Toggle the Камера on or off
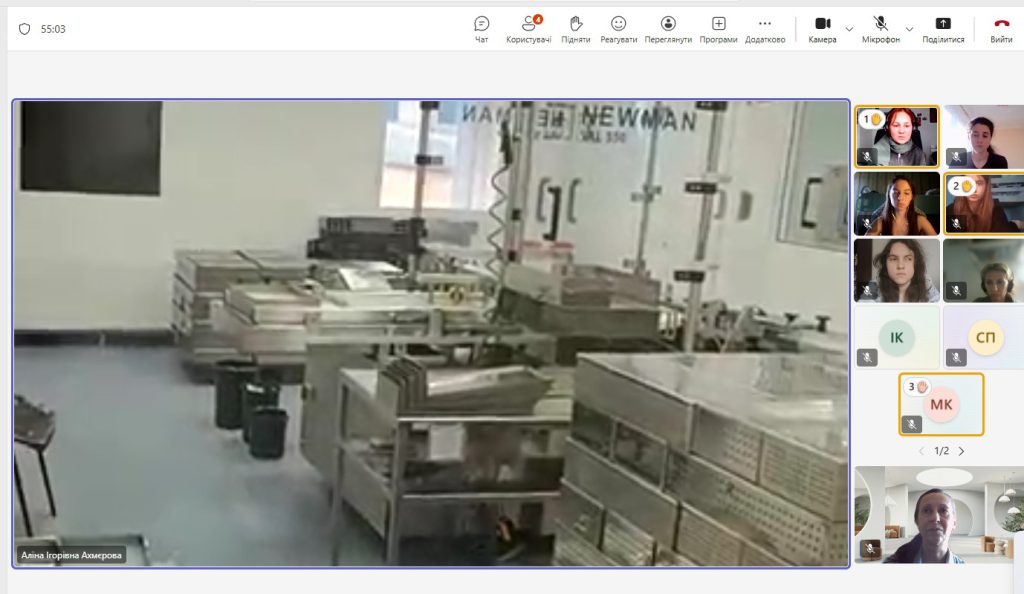The width and height of the screenshot is (1024, 594). tap(822, 29)
